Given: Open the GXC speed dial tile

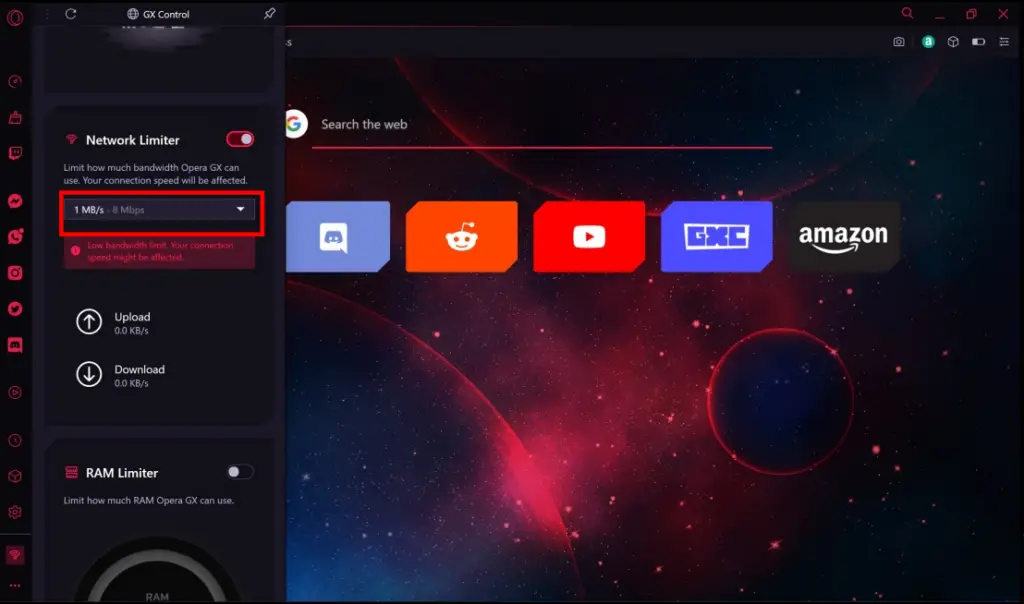Looking at the screenshot, I should click(x=716, y=236).
